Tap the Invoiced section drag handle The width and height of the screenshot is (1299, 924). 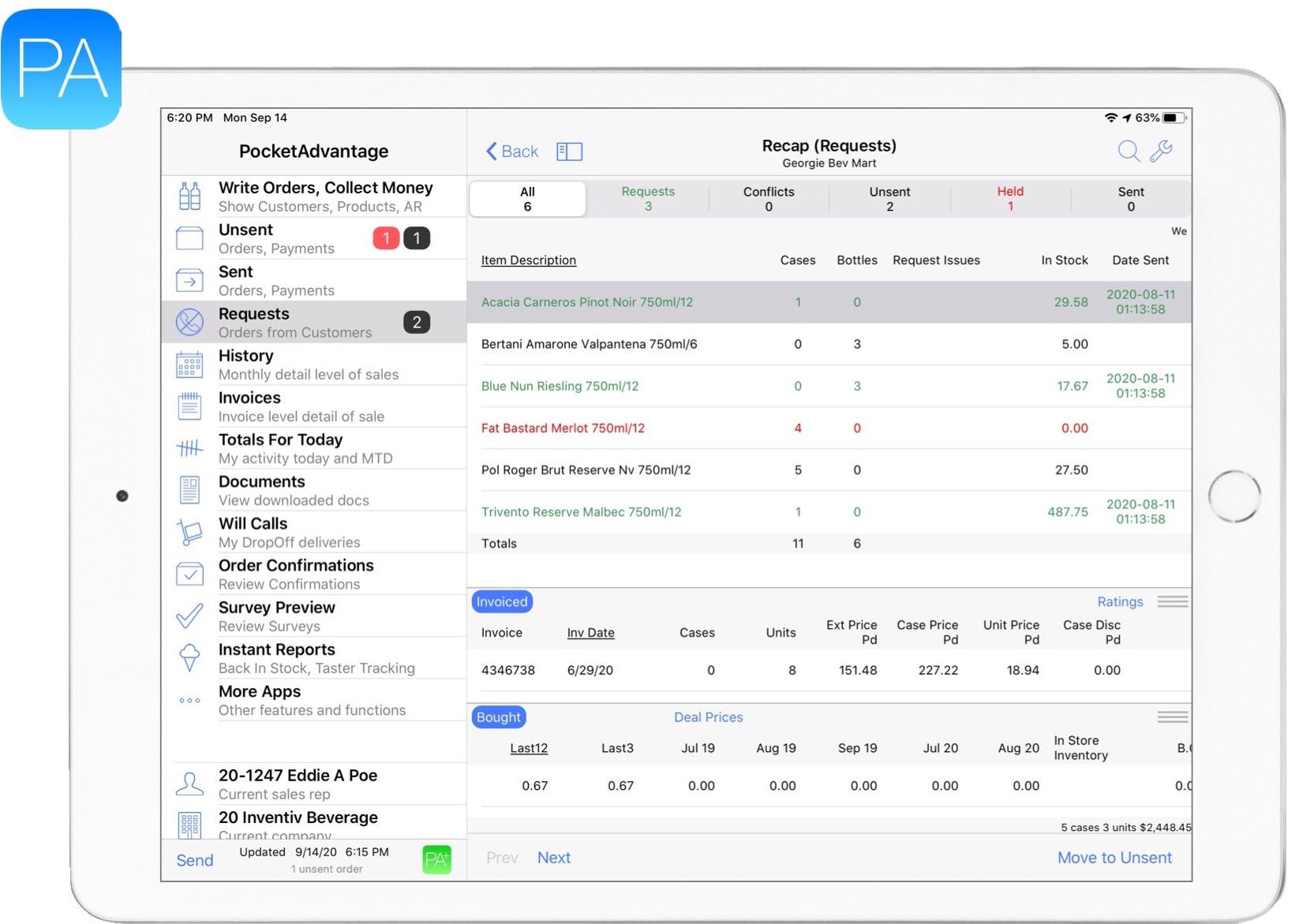pyautogui.click(x=1173, y=601)
